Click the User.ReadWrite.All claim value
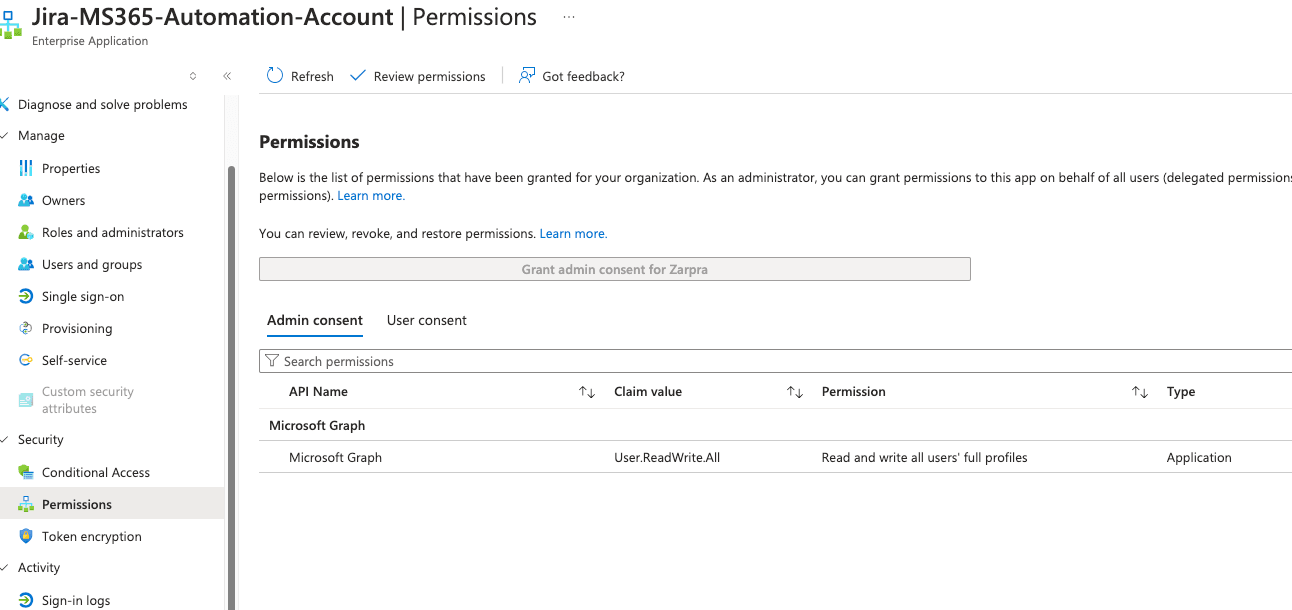Screen dimensions: 1292x610 [x=667, y=457]
